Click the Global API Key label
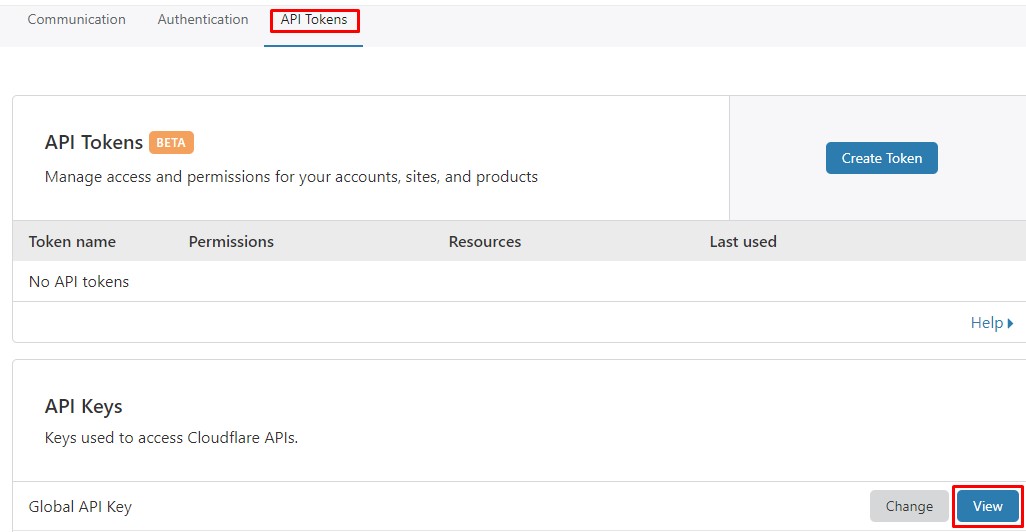The height and width of the screenshot is (532, 1026). 80,506
